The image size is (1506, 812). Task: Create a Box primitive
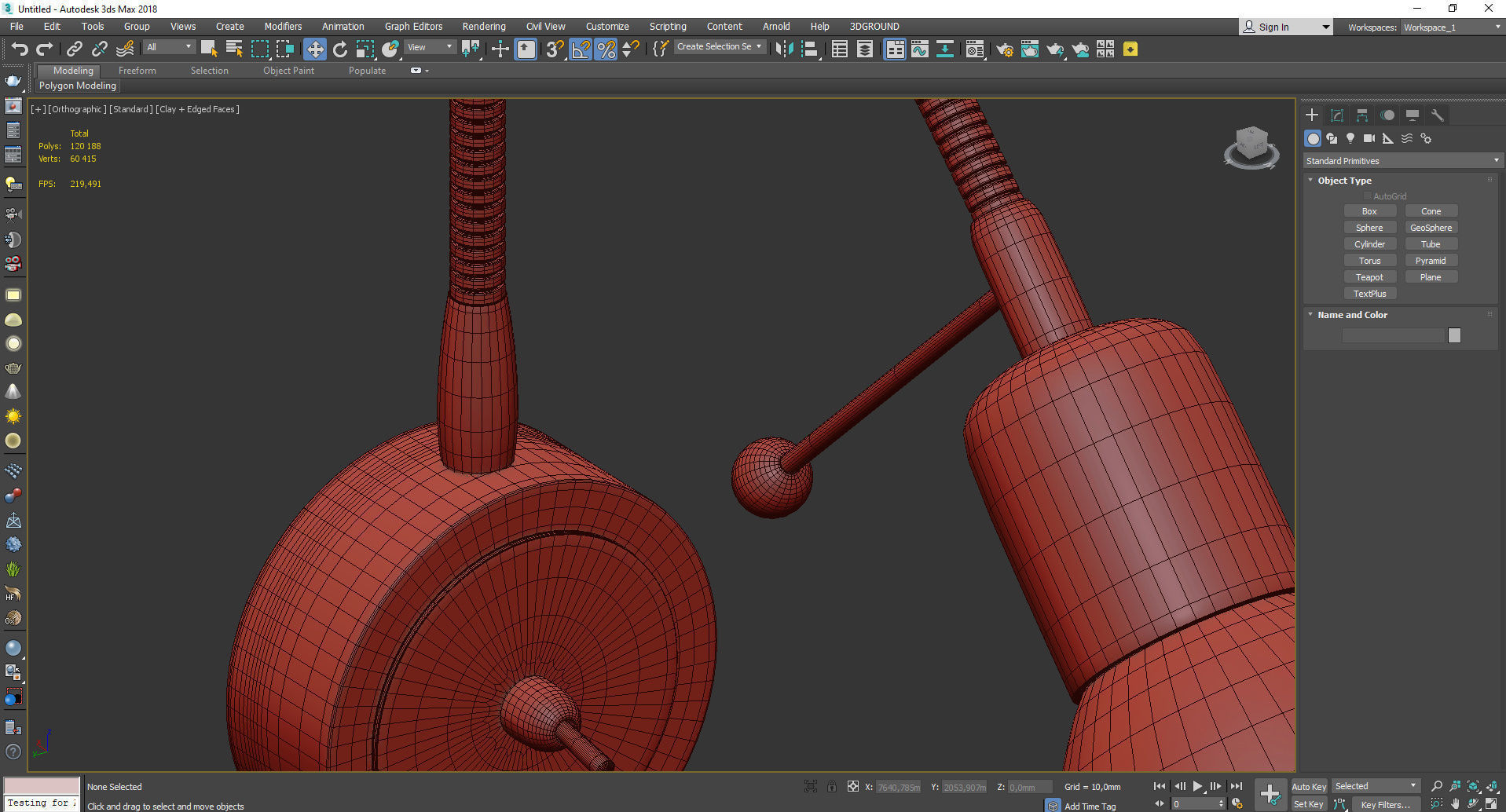[x=1369, y=211]
